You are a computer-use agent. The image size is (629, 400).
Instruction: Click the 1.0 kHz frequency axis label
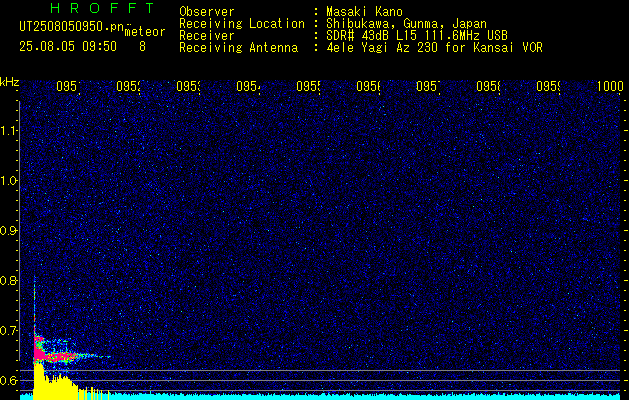(8, 181)
